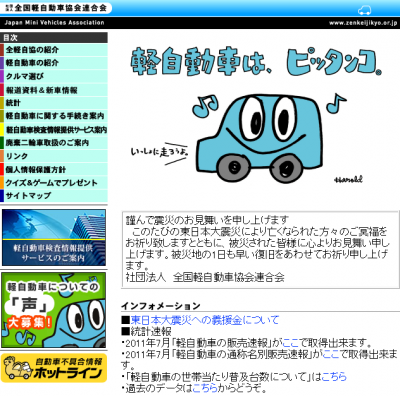Open サイトマップ in the sidebar

pyautogui.click(x=54, y=196)
